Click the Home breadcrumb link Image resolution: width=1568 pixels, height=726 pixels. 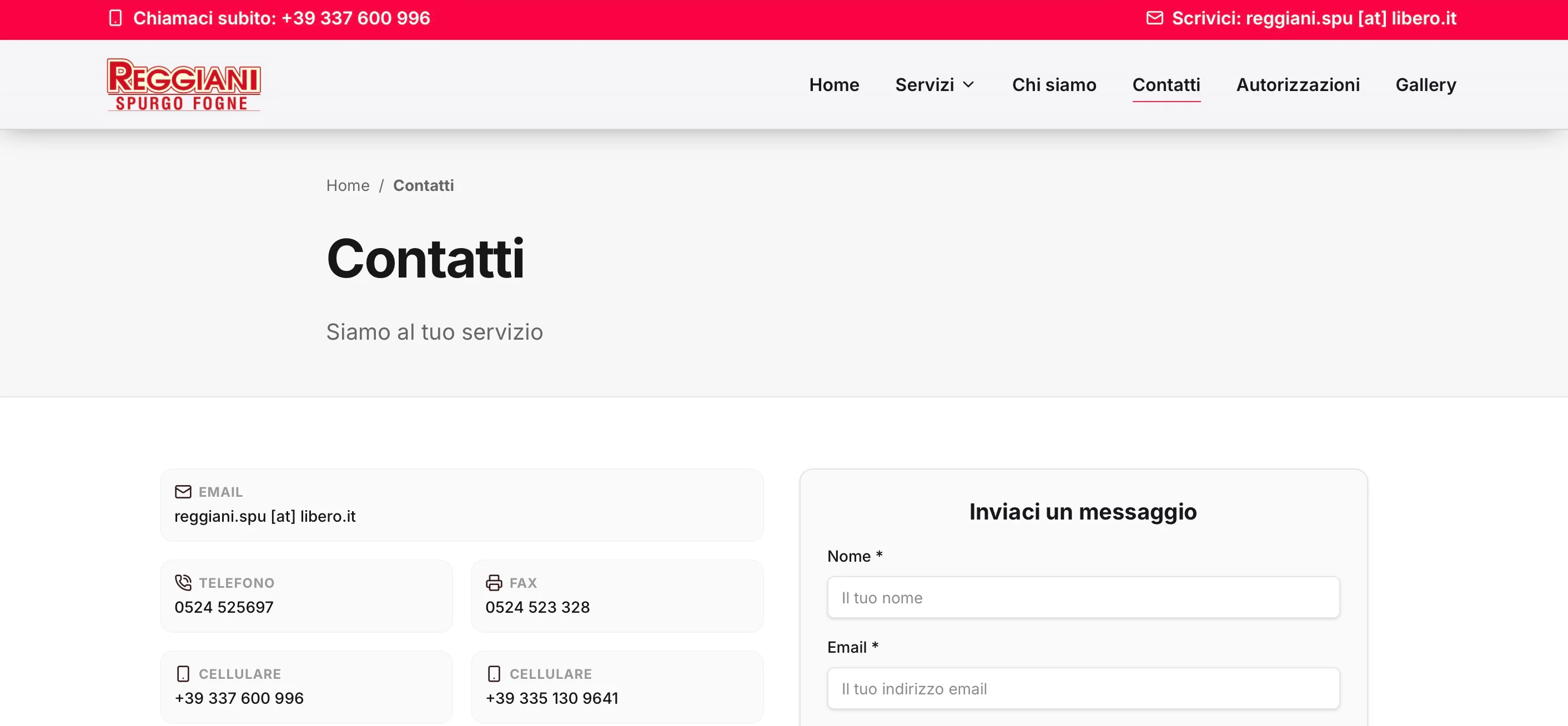pyautogui.click(x=348, y=185)
